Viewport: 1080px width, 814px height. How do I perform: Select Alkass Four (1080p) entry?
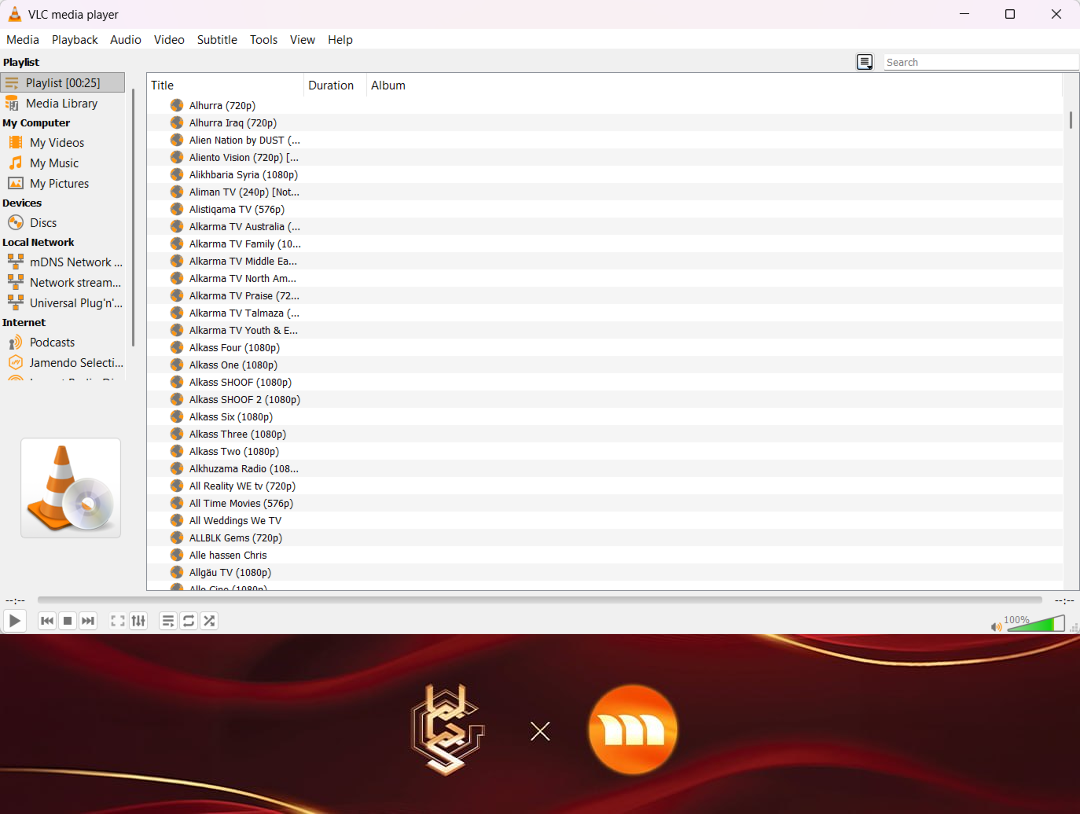pyautogui.click(x=605, y=348)
